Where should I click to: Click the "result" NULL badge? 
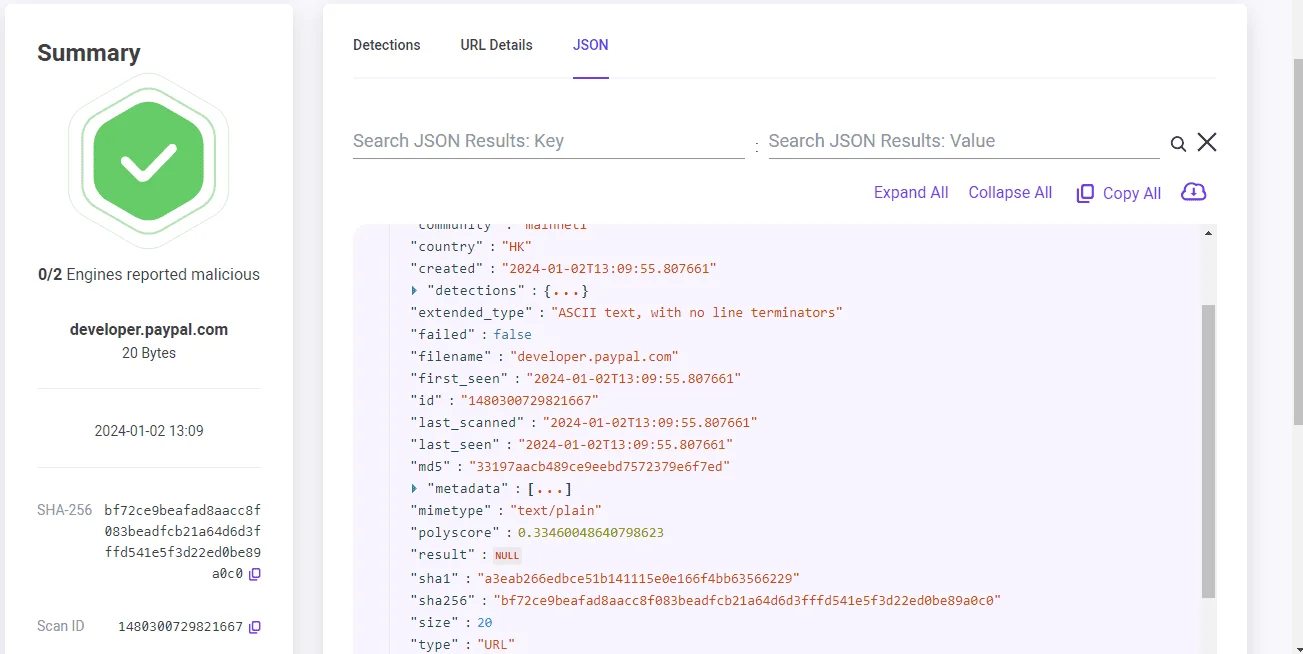[x=507, y=555]
